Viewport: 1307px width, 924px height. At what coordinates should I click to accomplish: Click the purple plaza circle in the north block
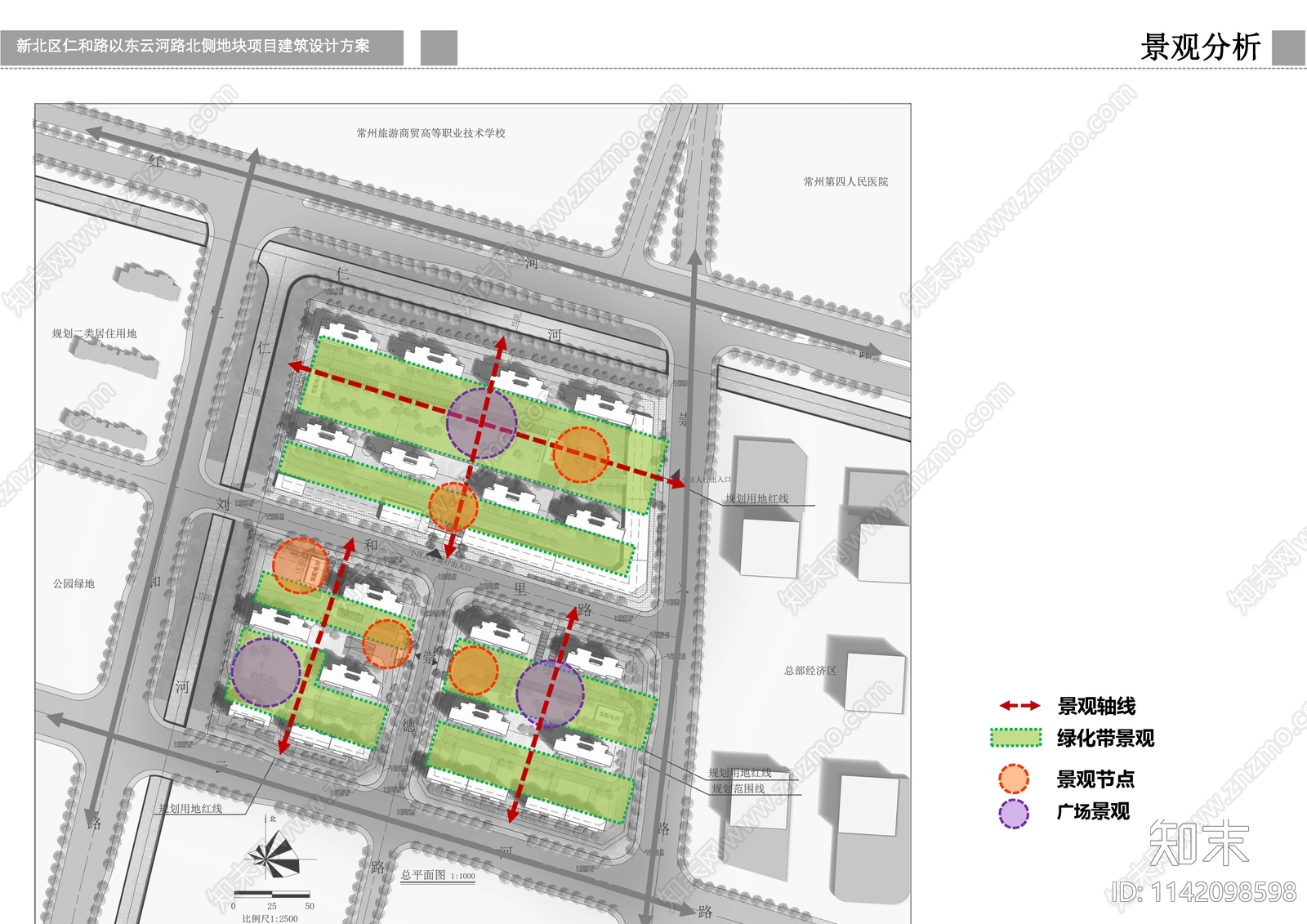pyautogui.click(x=482, y=423)
